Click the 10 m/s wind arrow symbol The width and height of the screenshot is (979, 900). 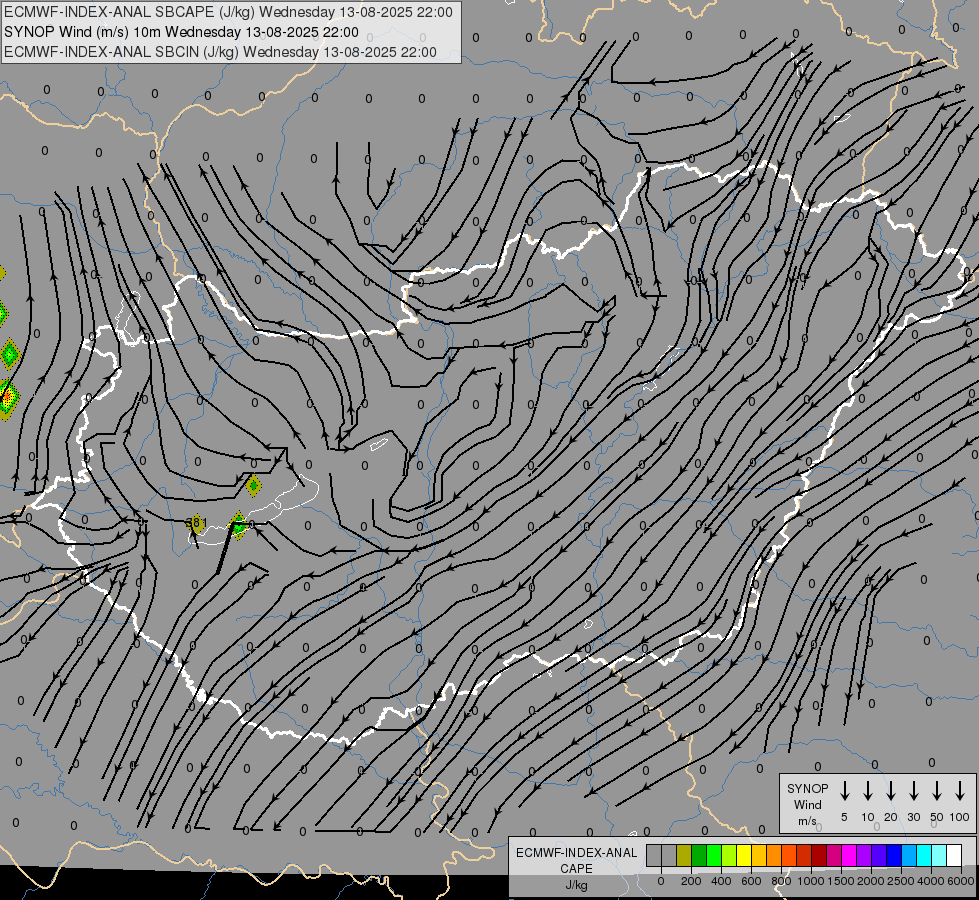coord(868,790)
